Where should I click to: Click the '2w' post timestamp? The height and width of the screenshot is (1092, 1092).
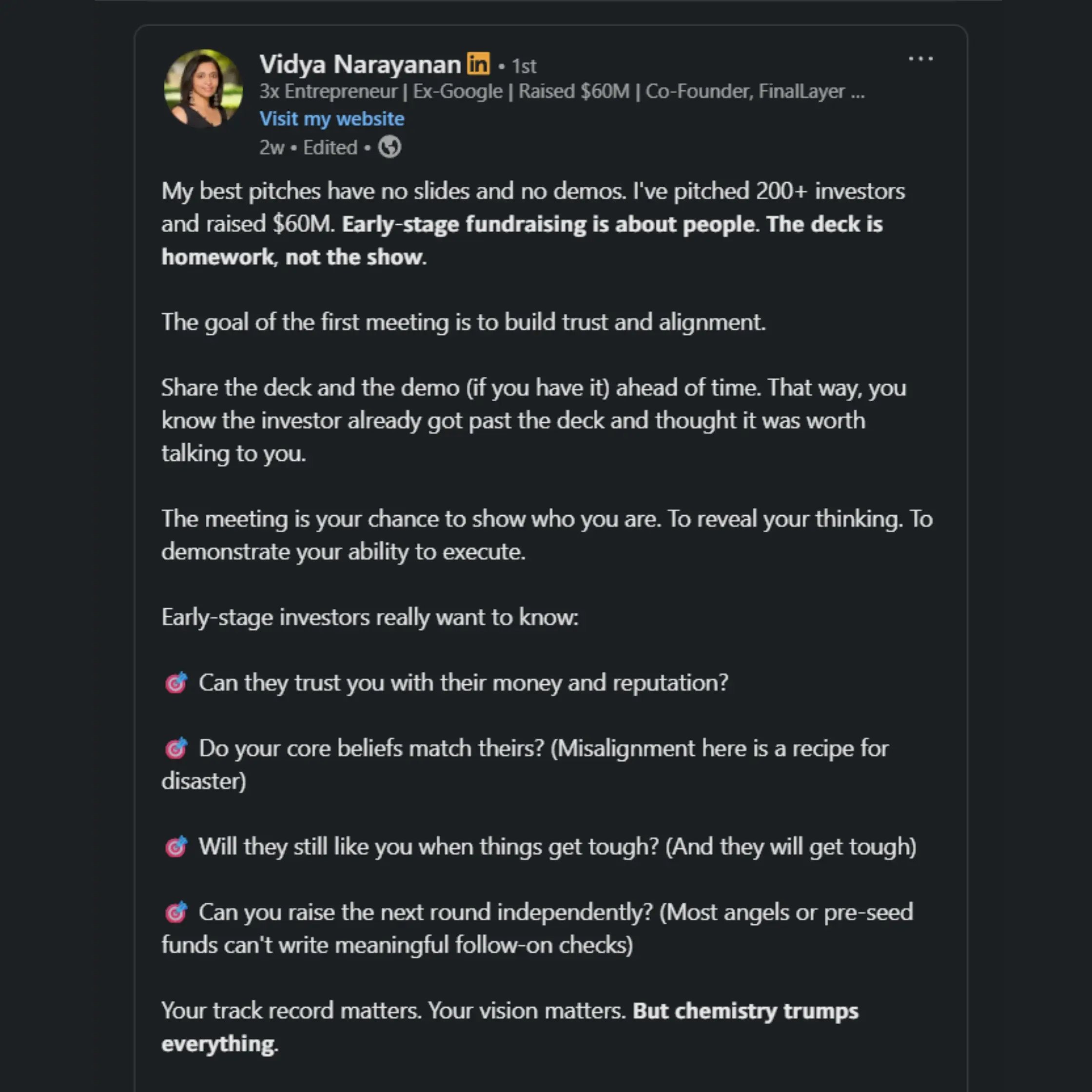pos(272,148)
